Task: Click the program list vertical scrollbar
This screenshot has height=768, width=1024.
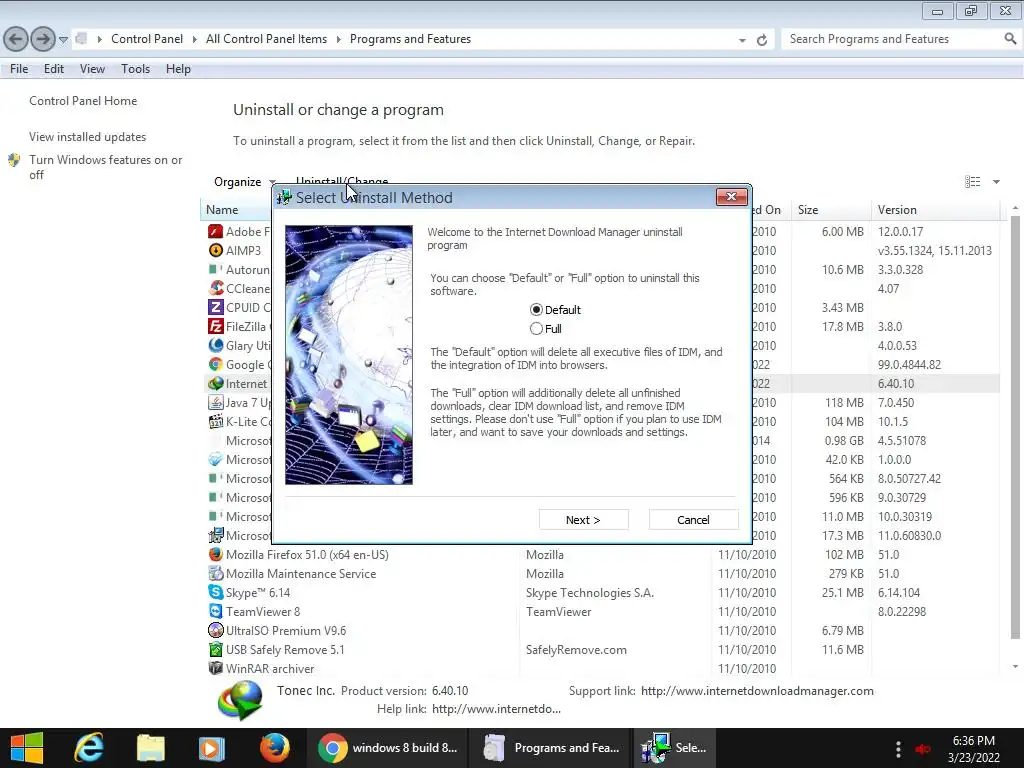Action: click(x=1015, y=427)
